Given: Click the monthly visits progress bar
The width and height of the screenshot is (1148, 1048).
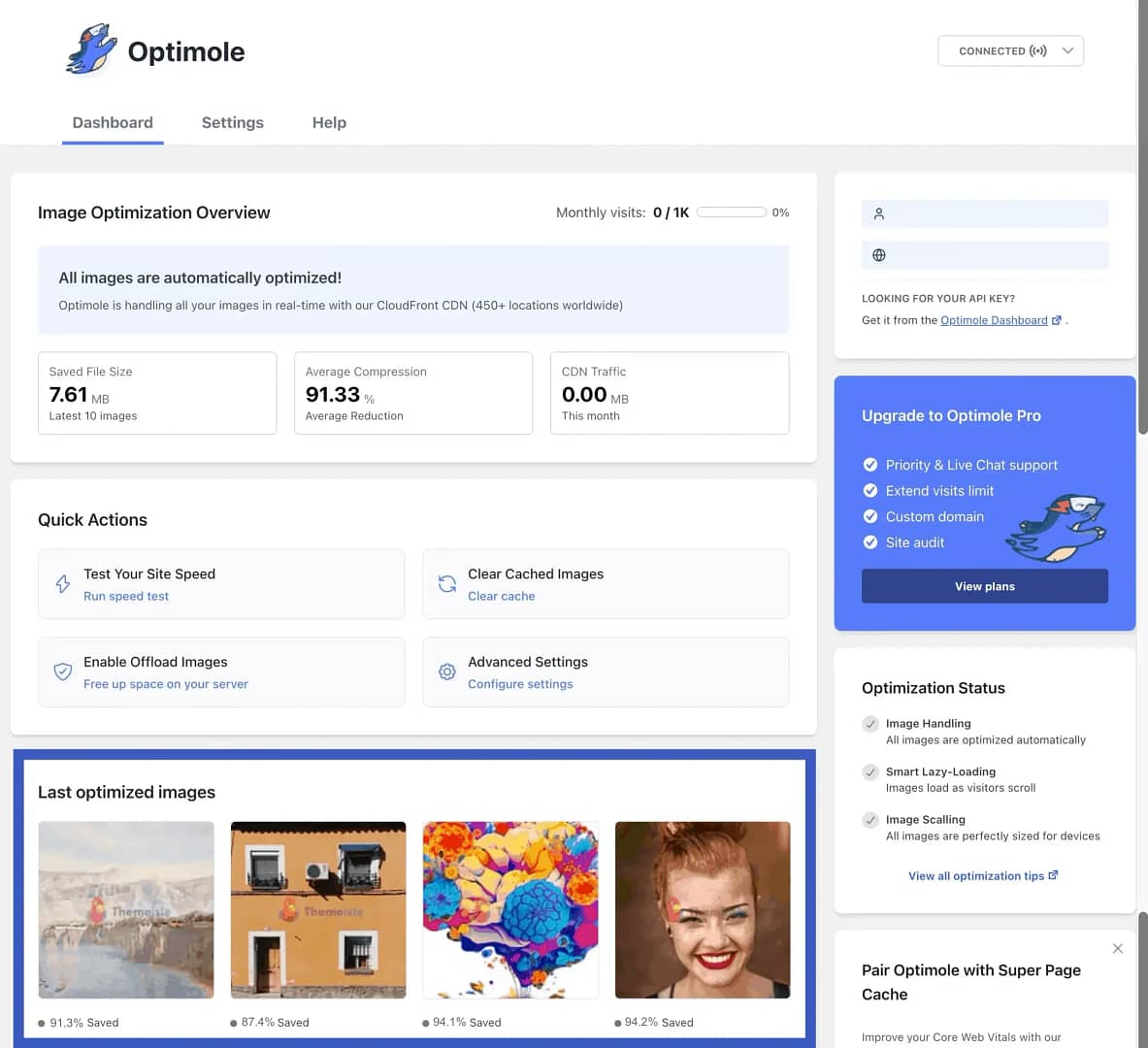Looking at the screenshot, I should [x=732, y=213].
